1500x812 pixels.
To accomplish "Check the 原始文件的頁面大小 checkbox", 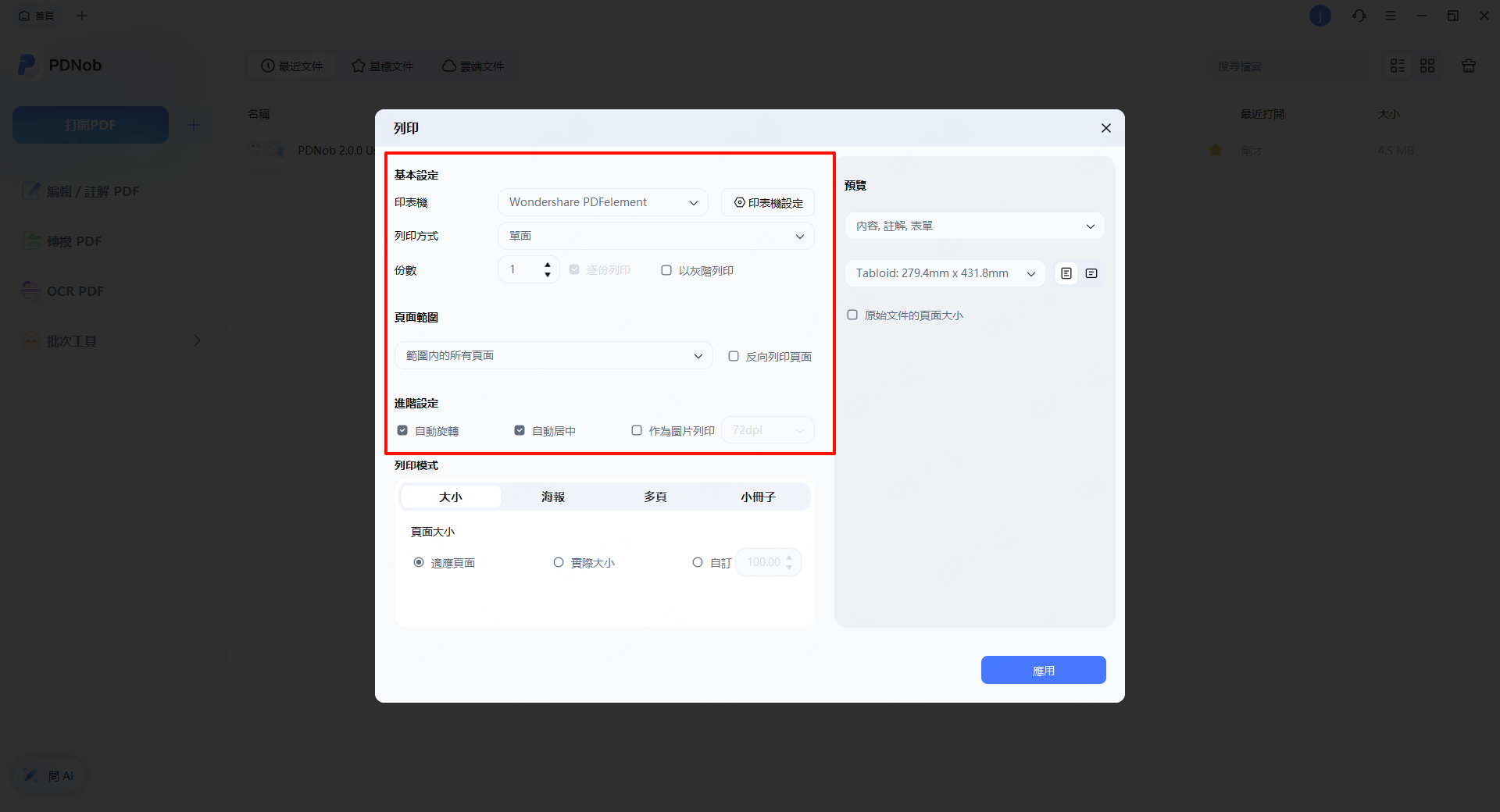I will (852, 315).
